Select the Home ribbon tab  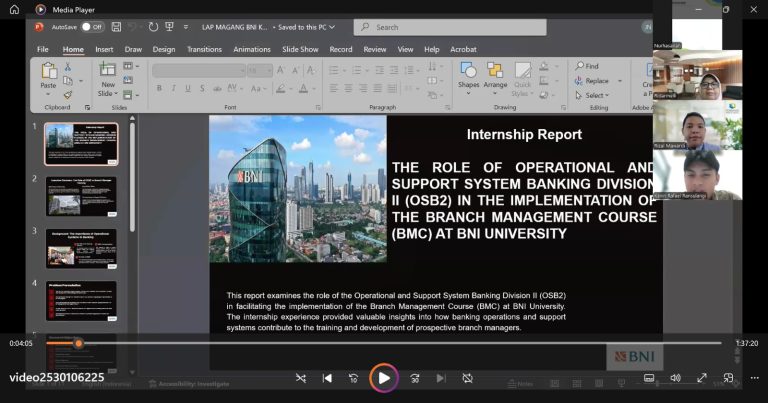73,49
